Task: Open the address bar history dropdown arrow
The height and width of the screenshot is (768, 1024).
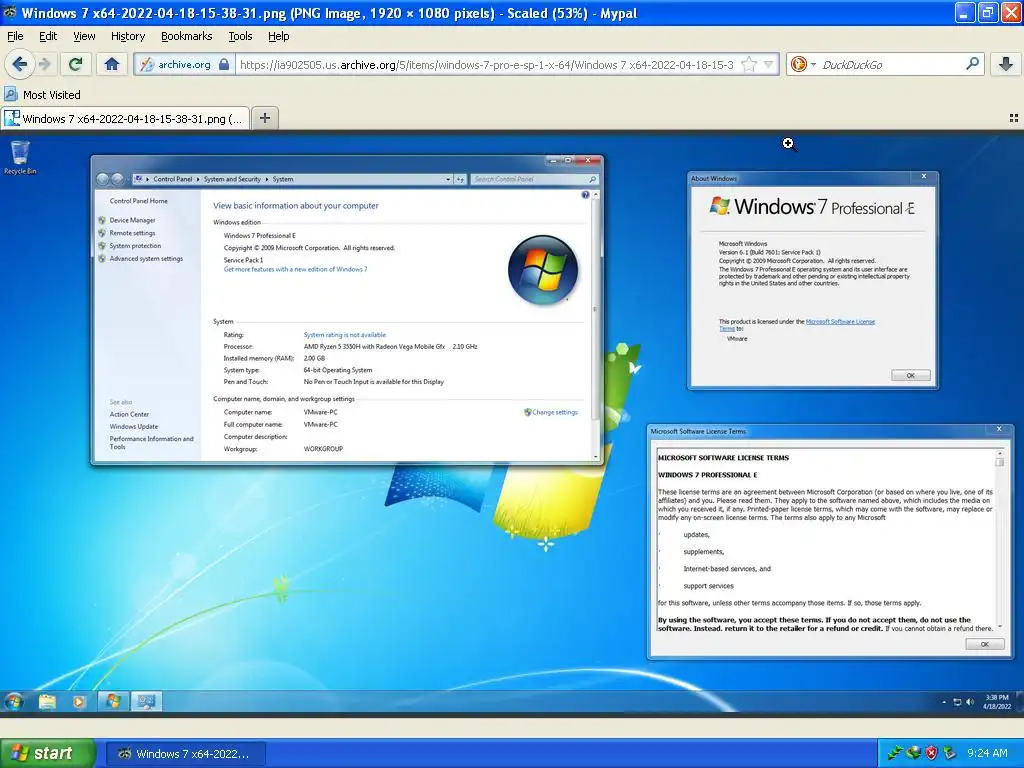Action: pos(769,65)
